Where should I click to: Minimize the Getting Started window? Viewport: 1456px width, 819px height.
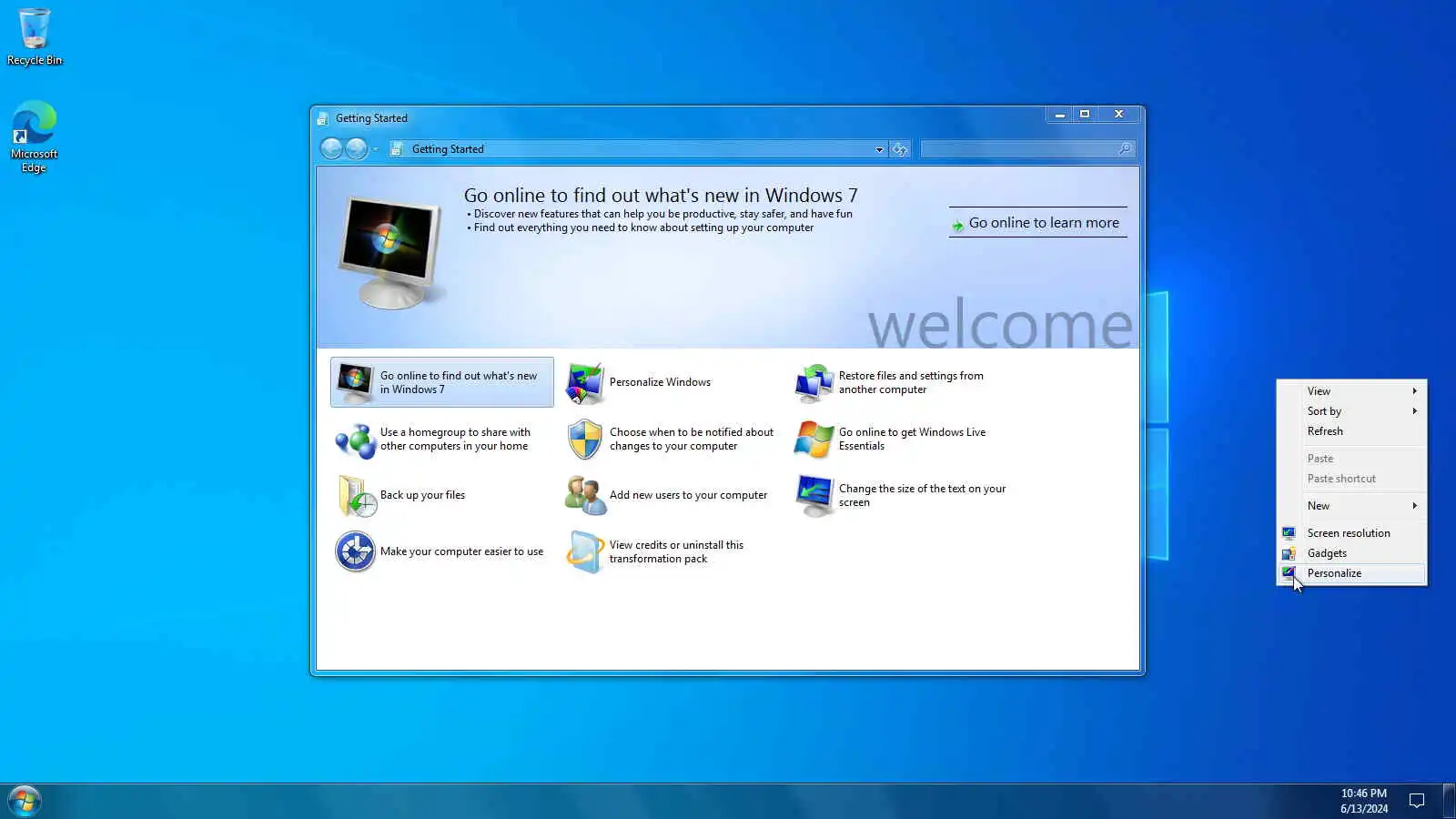point(1059,115)
